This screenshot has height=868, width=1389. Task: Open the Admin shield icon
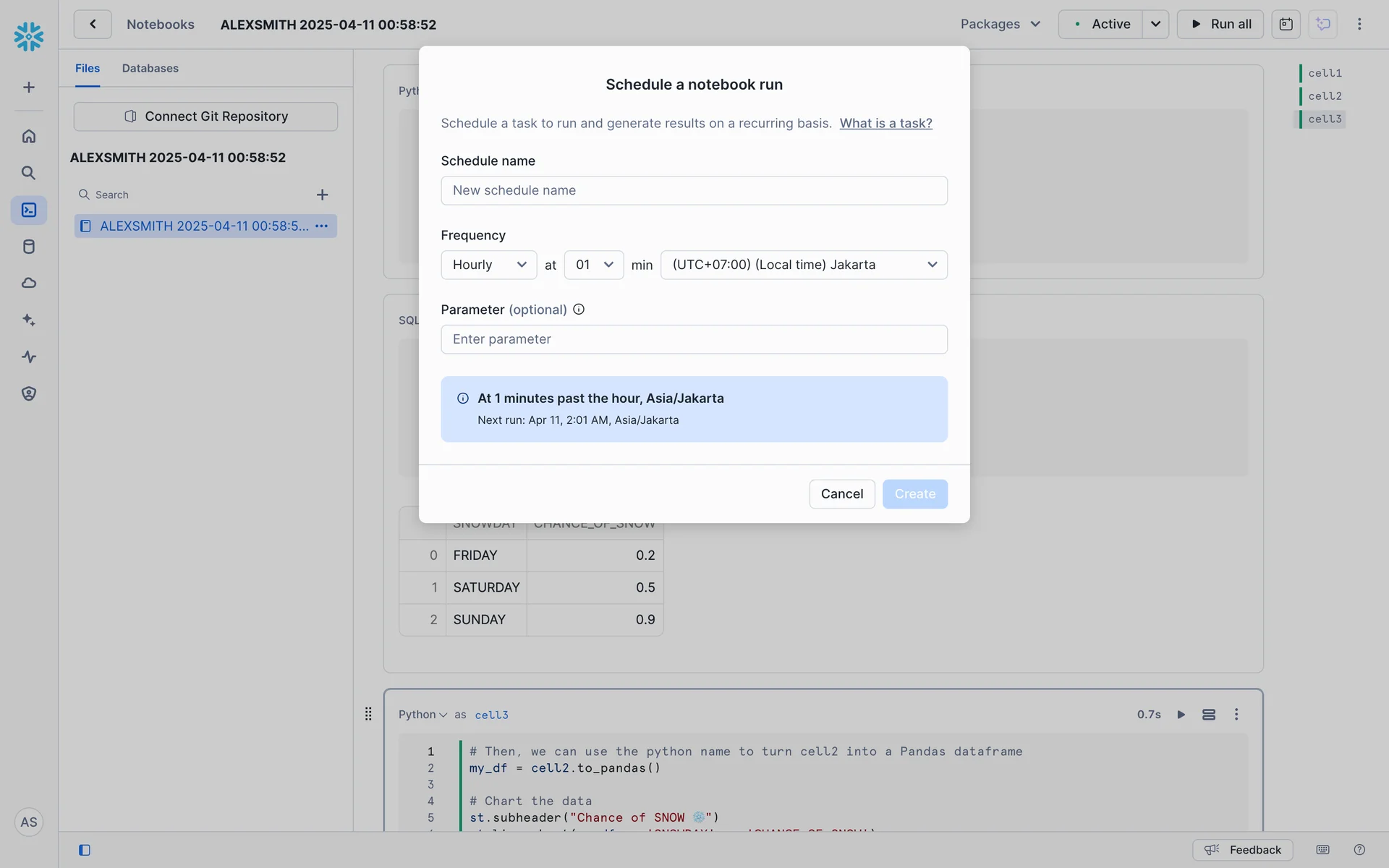point(29,393)
